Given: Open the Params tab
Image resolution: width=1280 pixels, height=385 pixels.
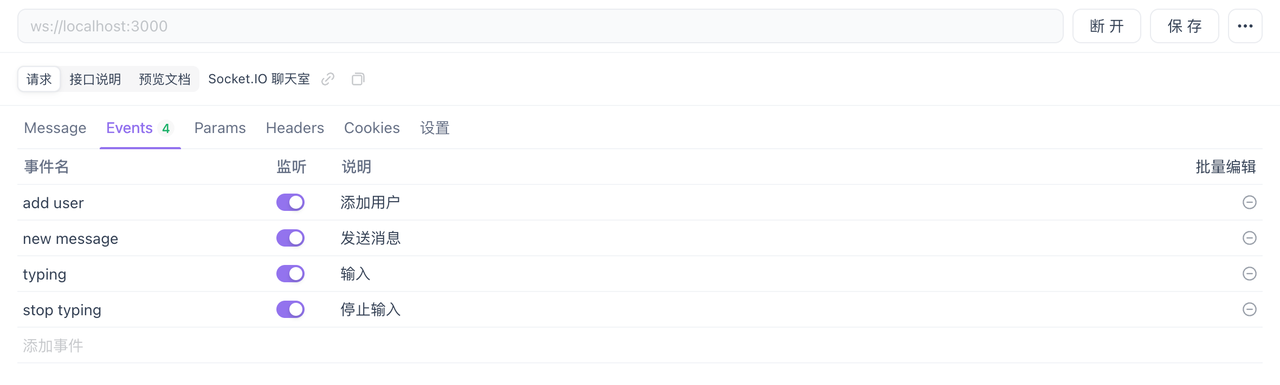Looking at the screenshot, I should [x=220, y=128].
